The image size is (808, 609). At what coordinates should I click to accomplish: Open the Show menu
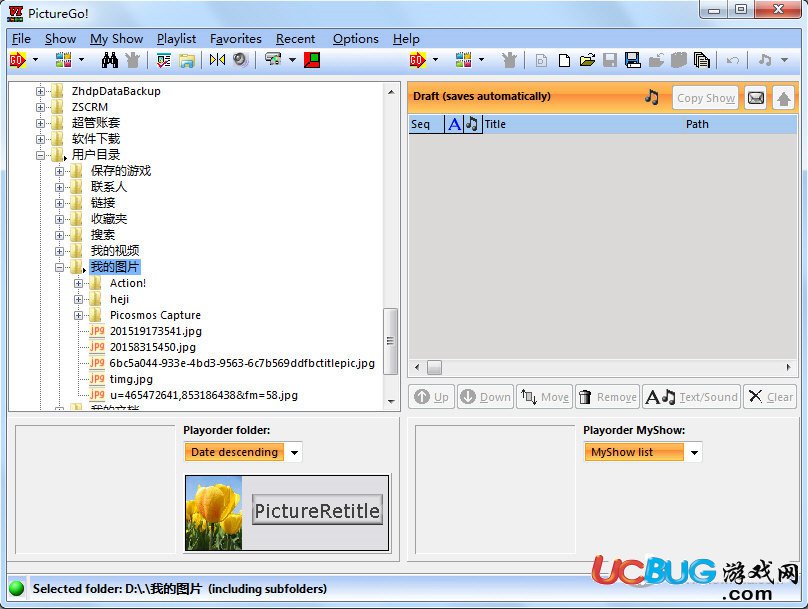[60, 39]
